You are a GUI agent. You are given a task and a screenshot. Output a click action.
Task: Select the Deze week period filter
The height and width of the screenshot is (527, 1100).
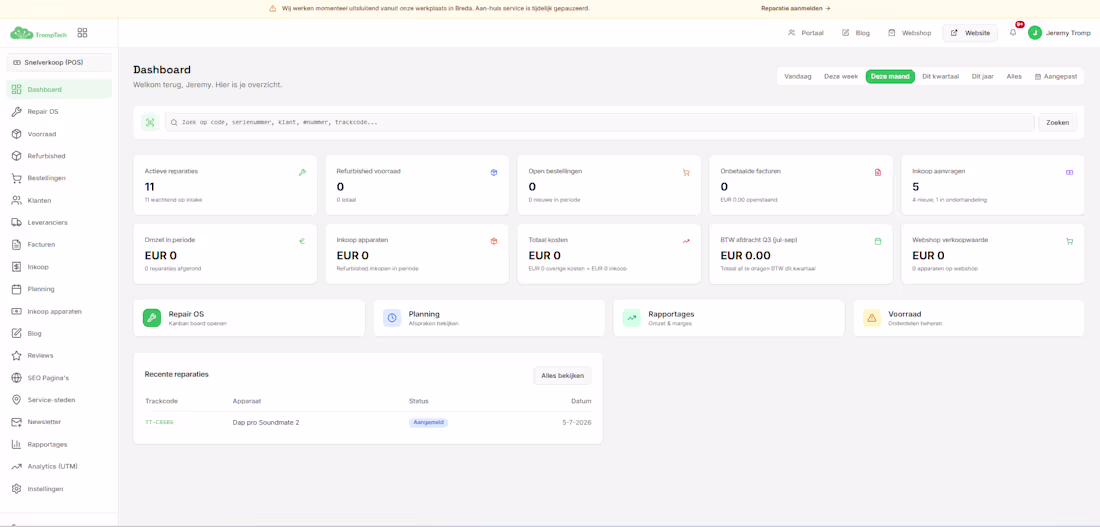[x=841, y=76]
